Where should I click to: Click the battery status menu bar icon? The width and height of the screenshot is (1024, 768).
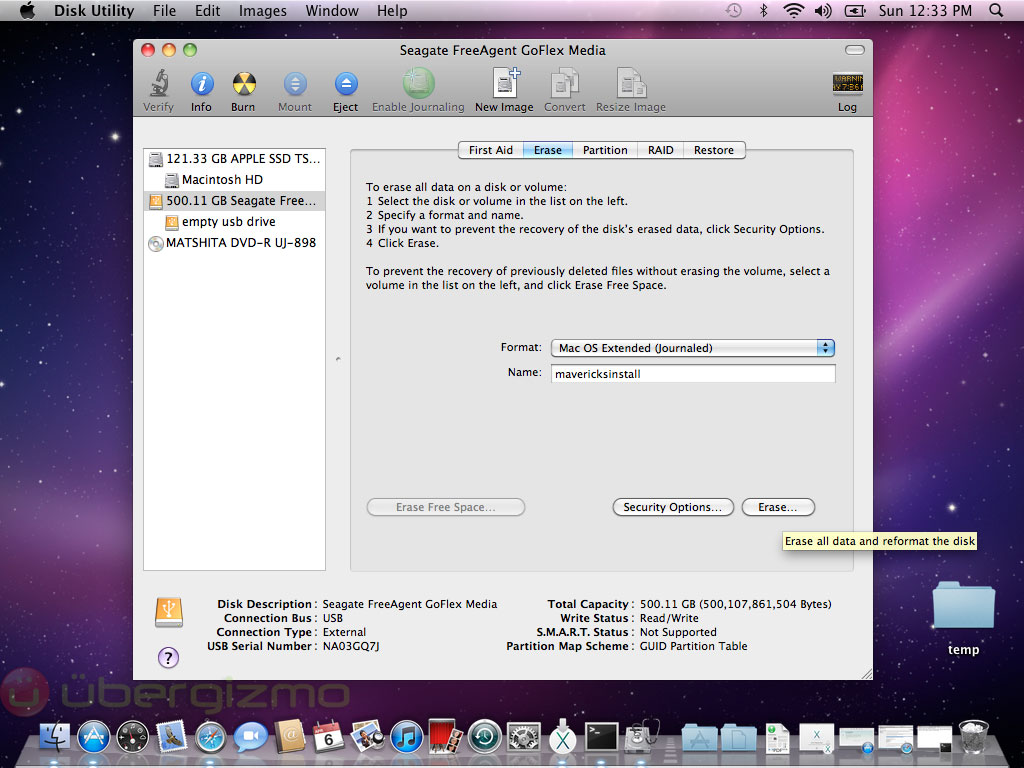[855, 10]
